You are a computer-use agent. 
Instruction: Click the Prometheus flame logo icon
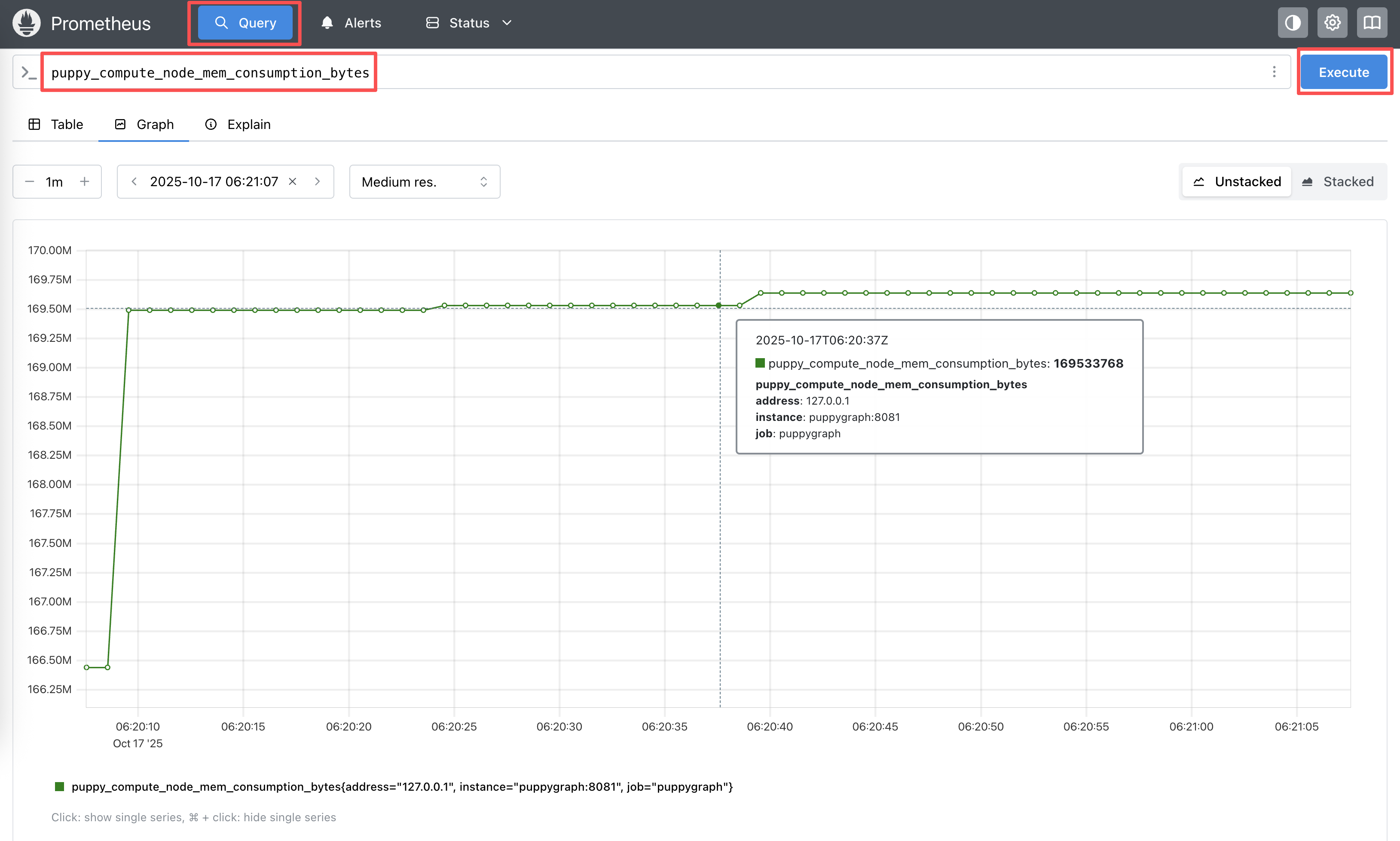tap(26, 23)
